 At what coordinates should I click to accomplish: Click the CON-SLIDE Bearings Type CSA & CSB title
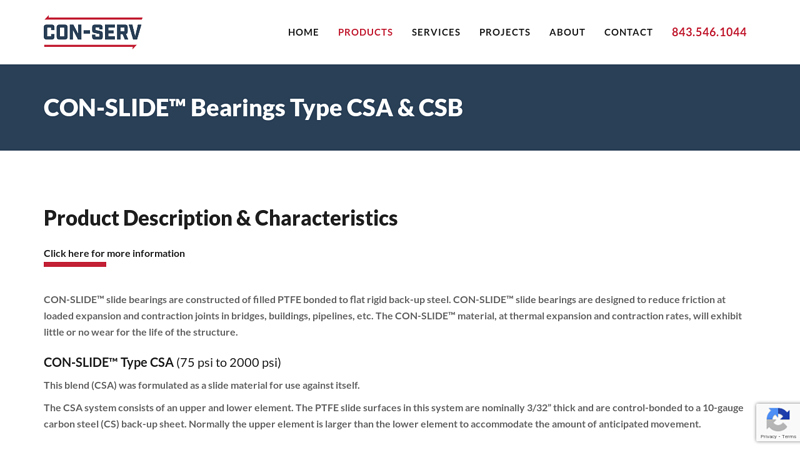tap(253, 108)
